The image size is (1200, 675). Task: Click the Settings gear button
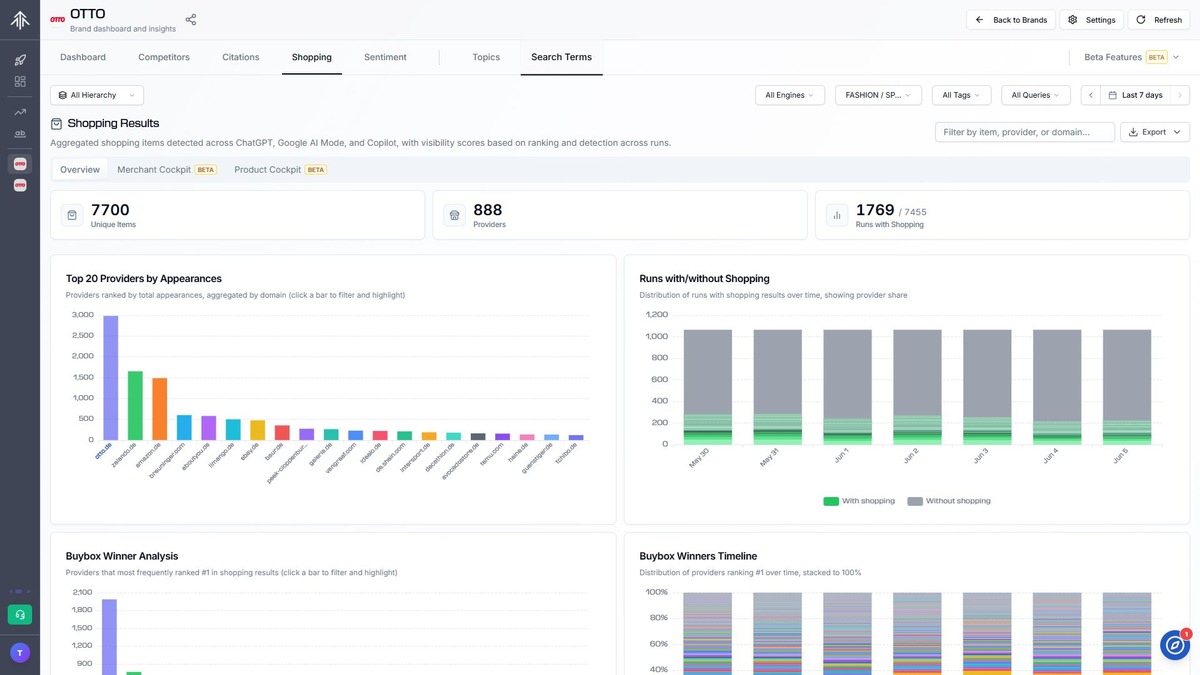1091,20
